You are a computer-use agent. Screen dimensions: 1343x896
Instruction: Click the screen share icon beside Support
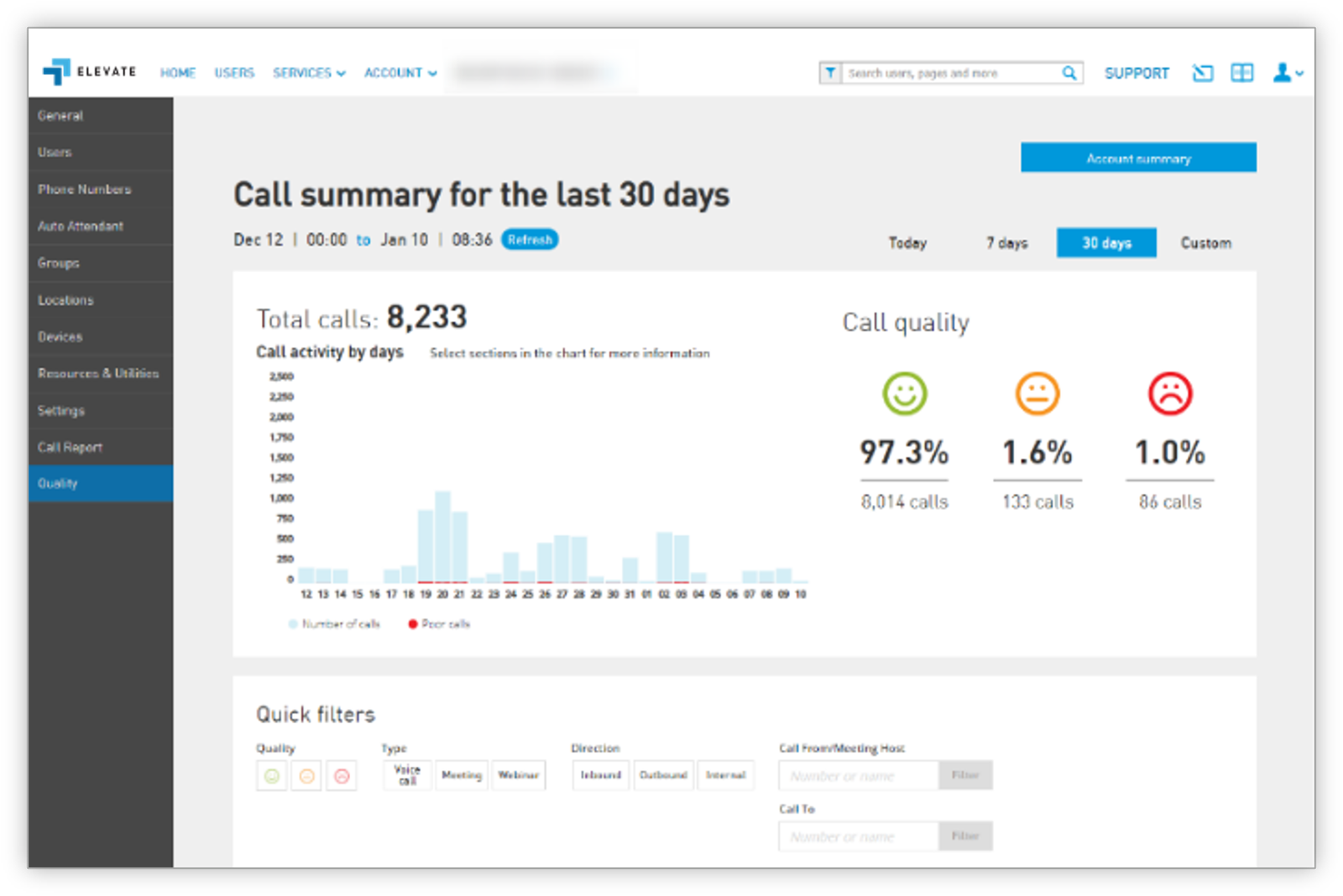1202,73
